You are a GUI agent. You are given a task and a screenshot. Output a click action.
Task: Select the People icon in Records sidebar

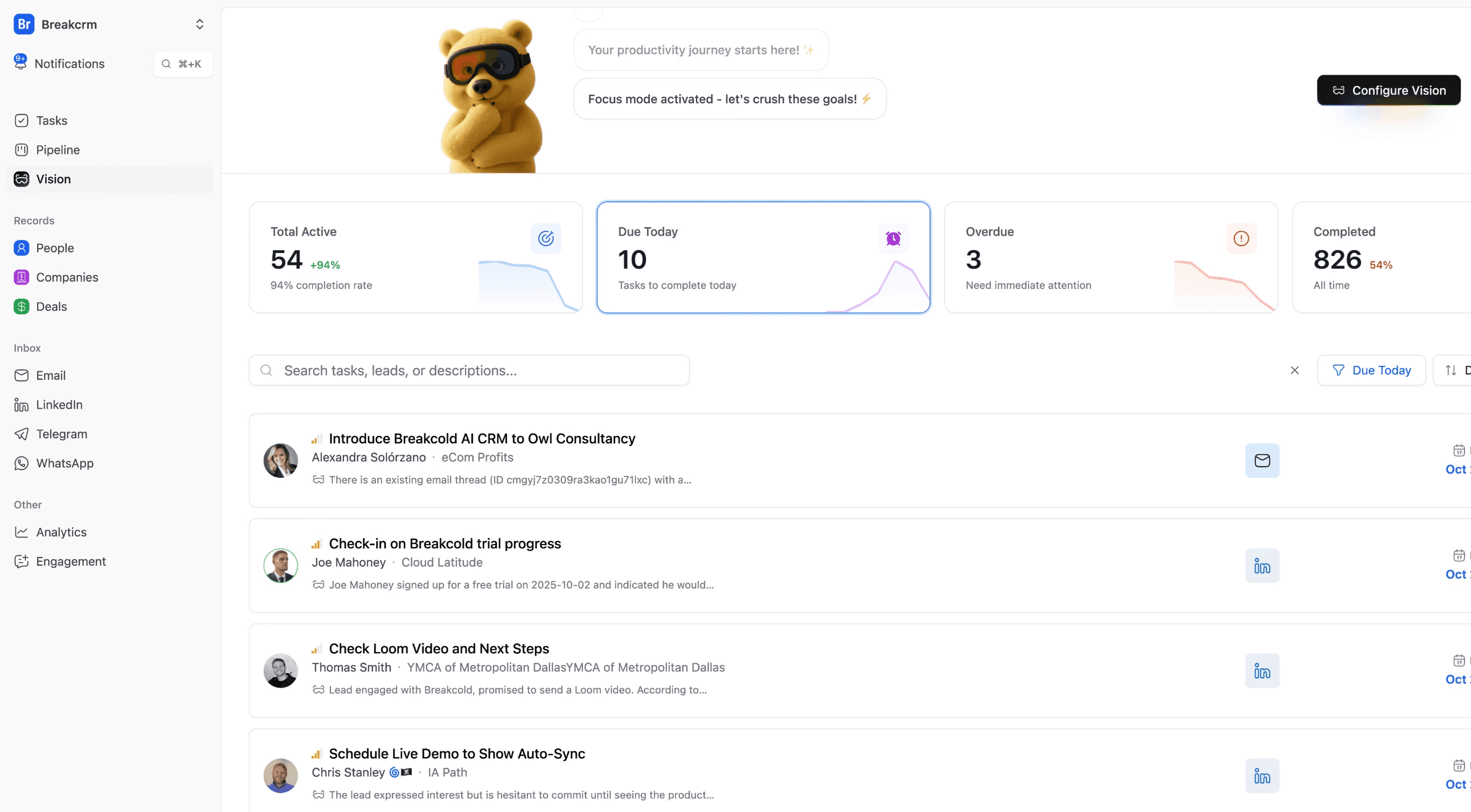click(21, 247)
